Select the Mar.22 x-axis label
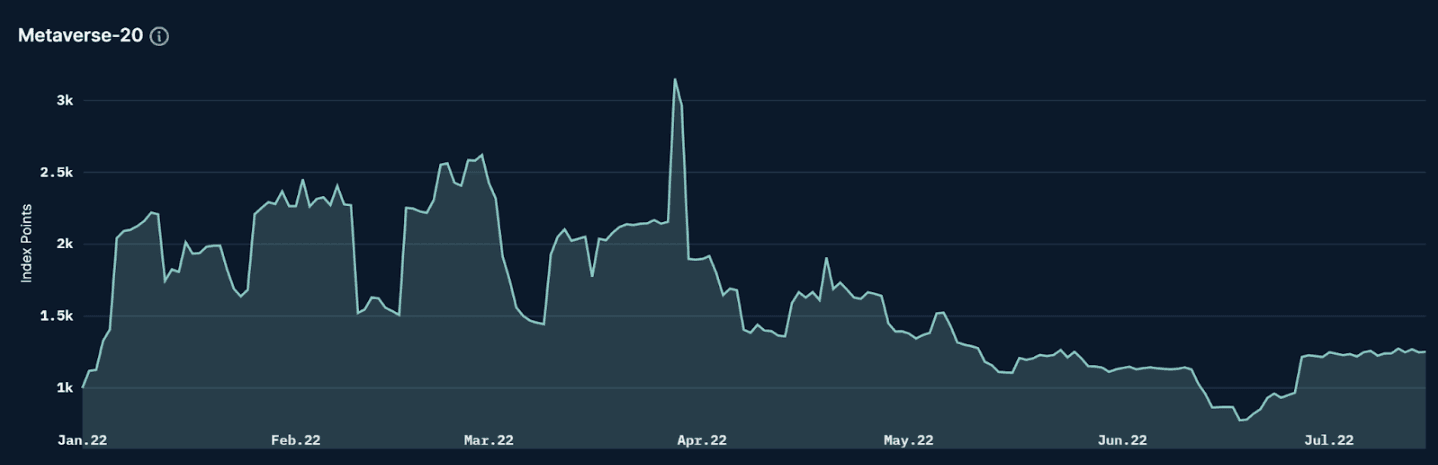The width and height of the screenshot is (1438, 465). coord(488,440)
